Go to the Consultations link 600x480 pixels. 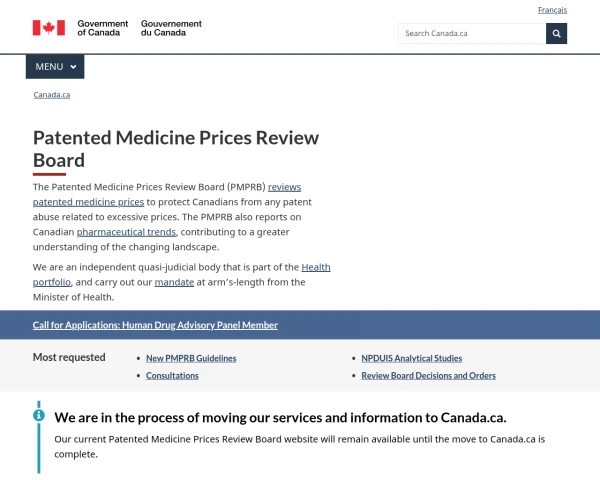pyautogui.click(x=172, y=376)
